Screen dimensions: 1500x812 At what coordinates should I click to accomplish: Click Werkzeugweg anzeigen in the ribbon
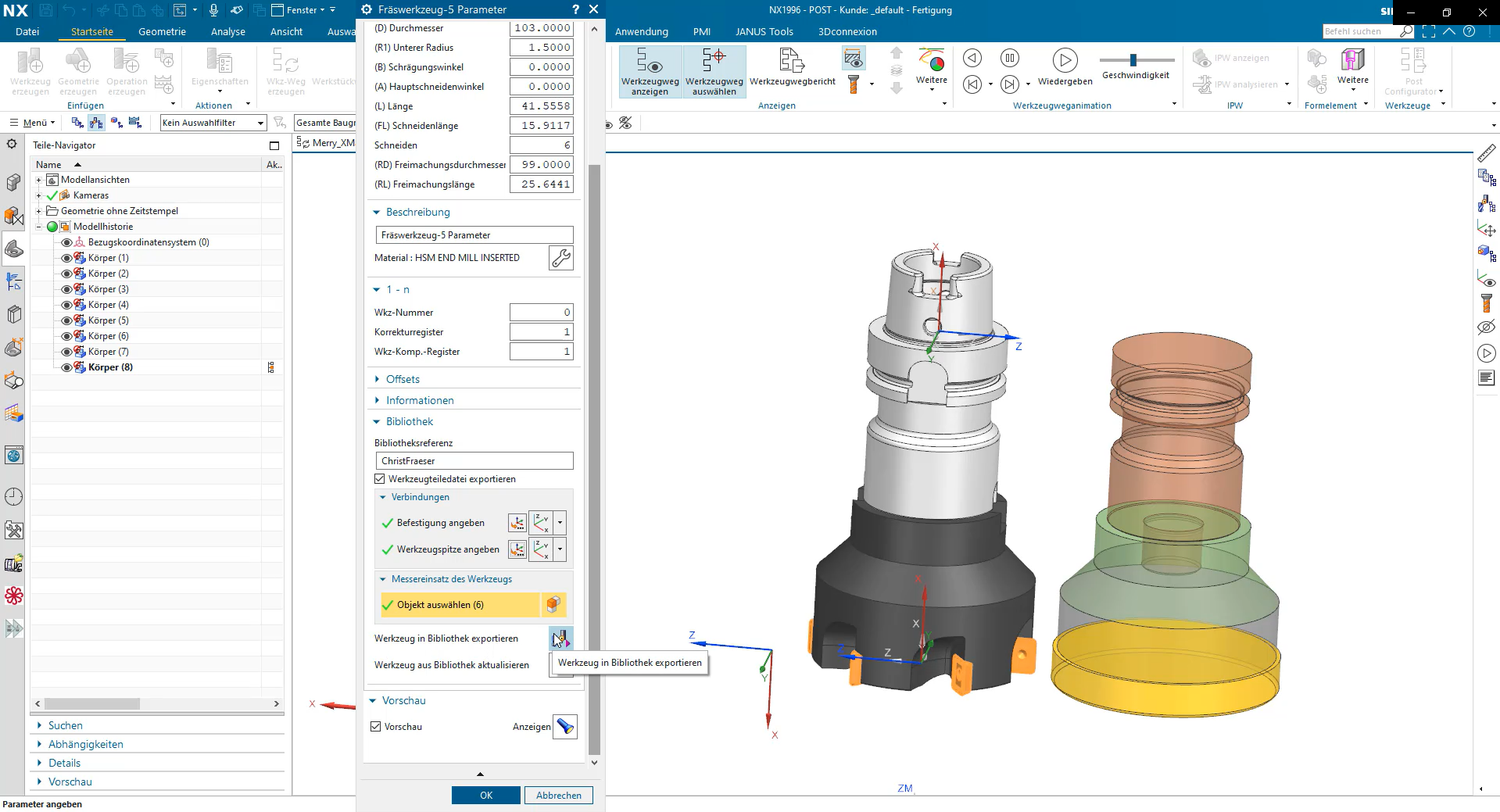pyautogui.click(x=650, y=71)
